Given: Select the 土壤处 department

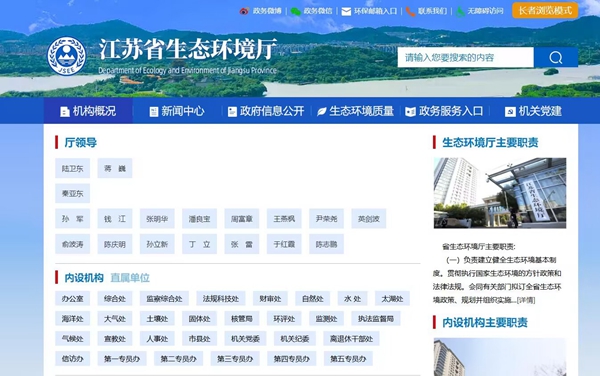Looking at the screenshot, I should [157, 319].
